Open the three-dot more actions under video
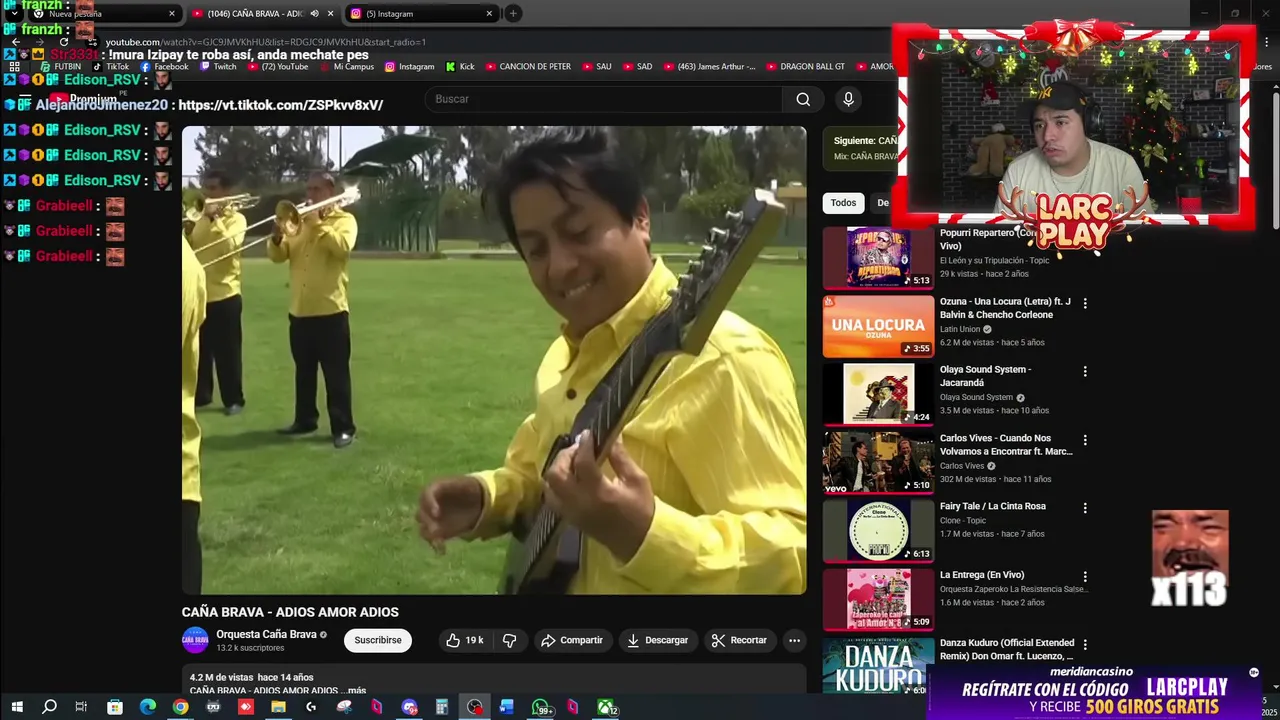The height and width of the screenshot is (720, 1280). coord(794,640)
